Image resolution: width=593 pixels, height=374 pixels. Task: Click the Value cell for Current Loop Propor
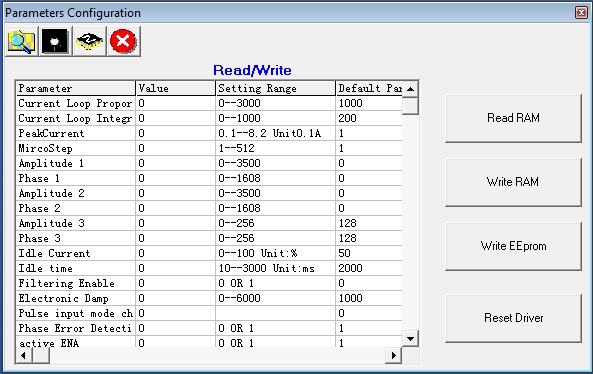(175, 103)
